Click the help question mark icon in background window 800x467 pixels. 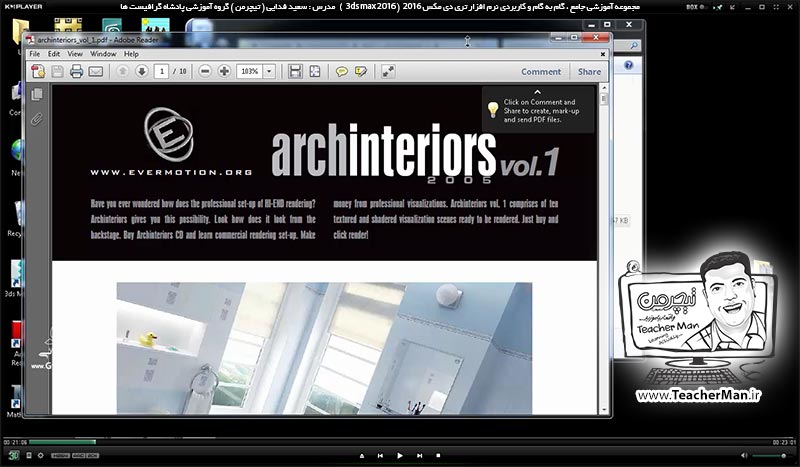629,65
